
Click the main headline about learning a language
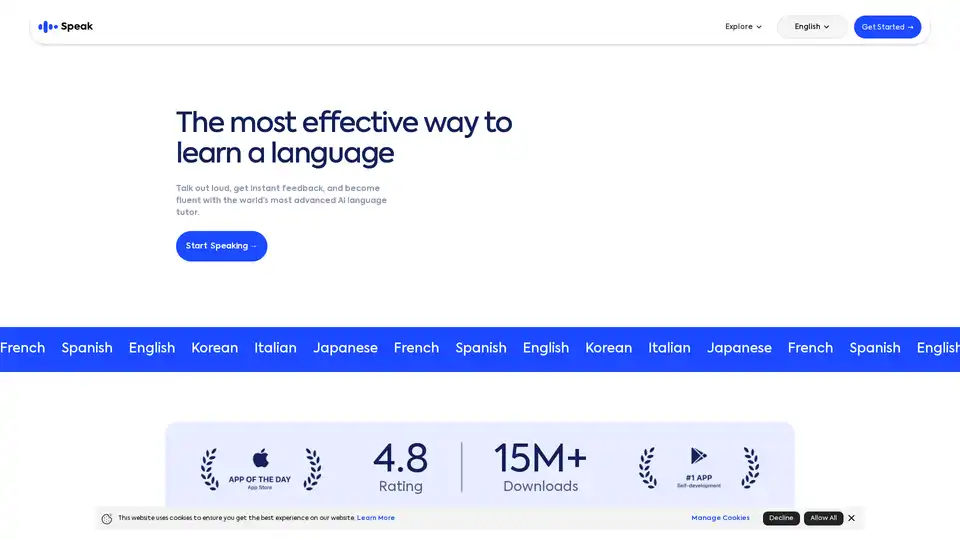[344, 138]
